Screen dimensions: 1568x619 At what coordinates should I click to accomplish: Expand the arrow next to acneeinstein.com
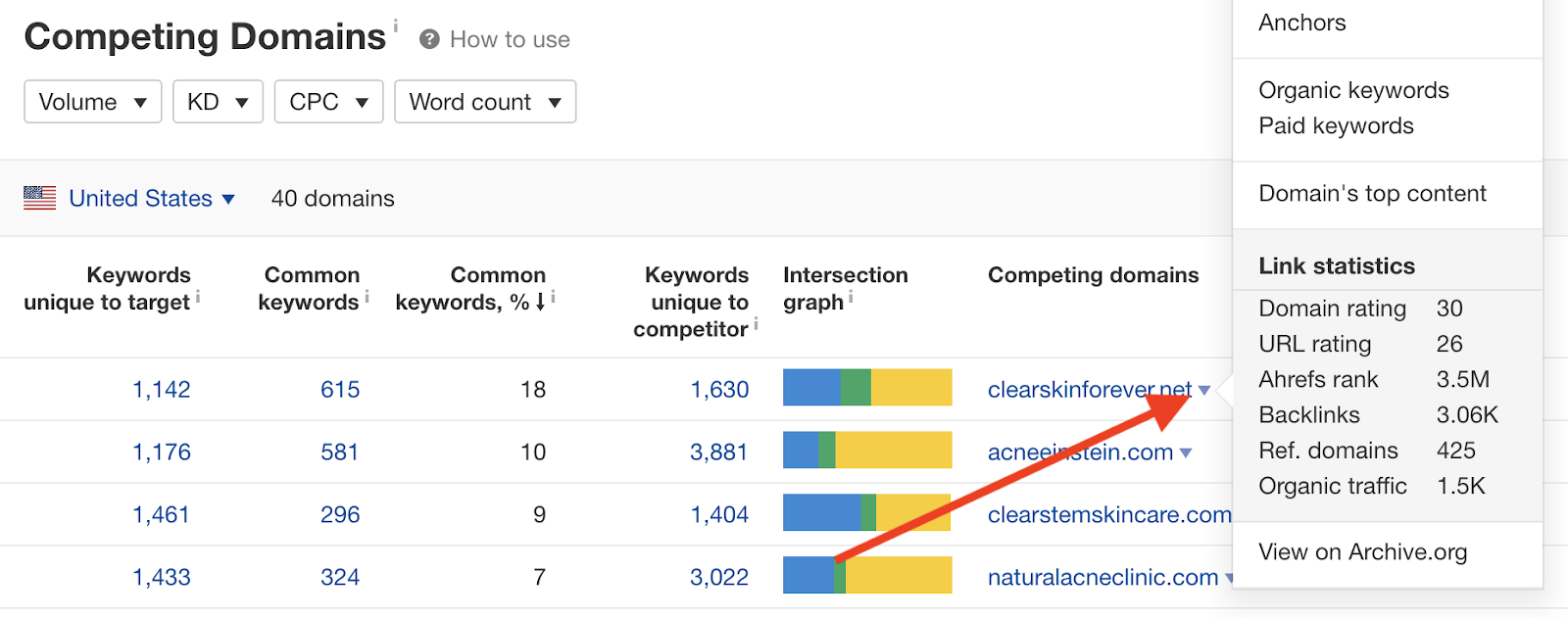tap(1186, 453)
